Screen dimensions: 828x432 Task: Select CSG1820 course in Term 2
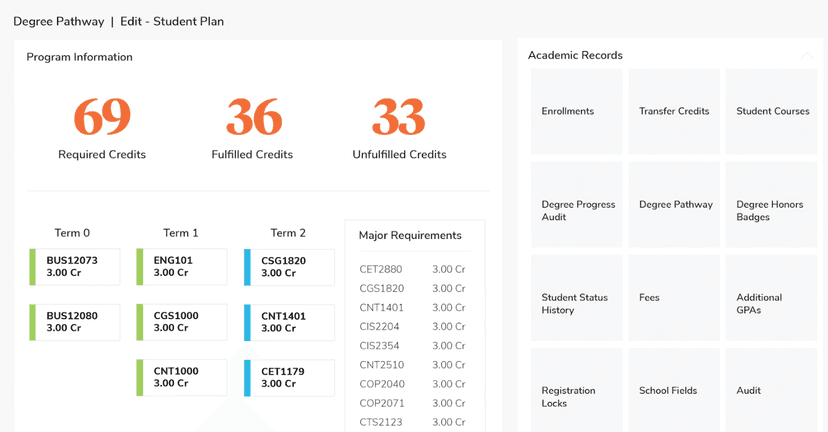289,267
